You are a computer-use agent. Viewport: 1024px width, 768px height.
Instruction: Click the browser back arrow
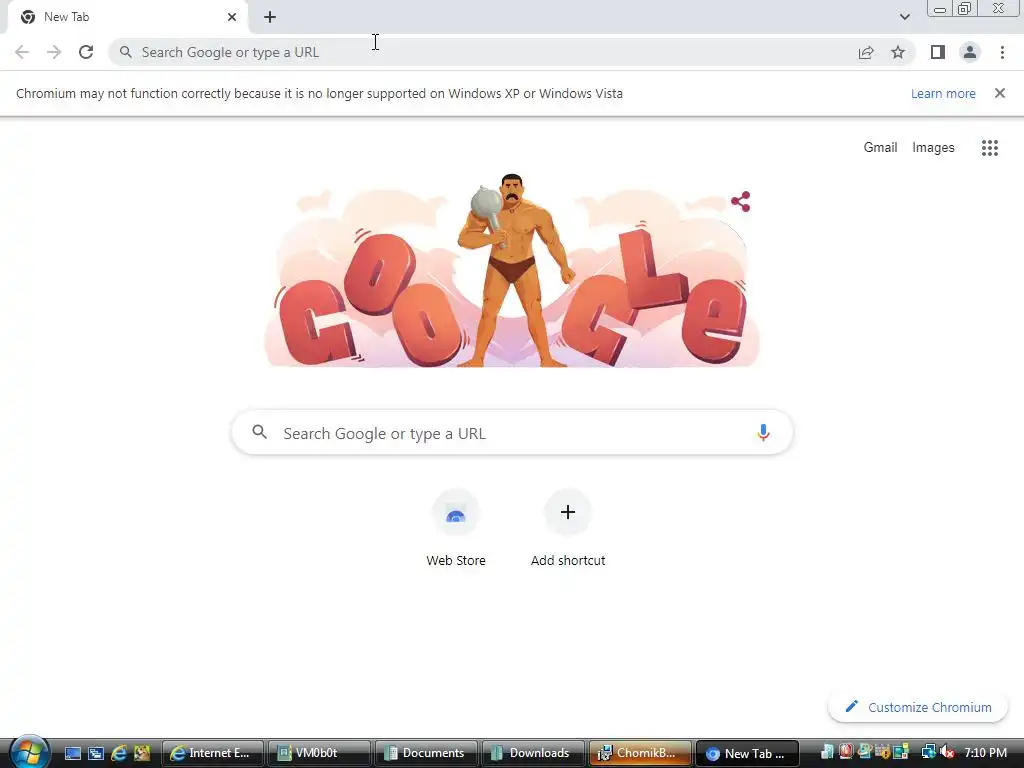(x=22, y=52)
